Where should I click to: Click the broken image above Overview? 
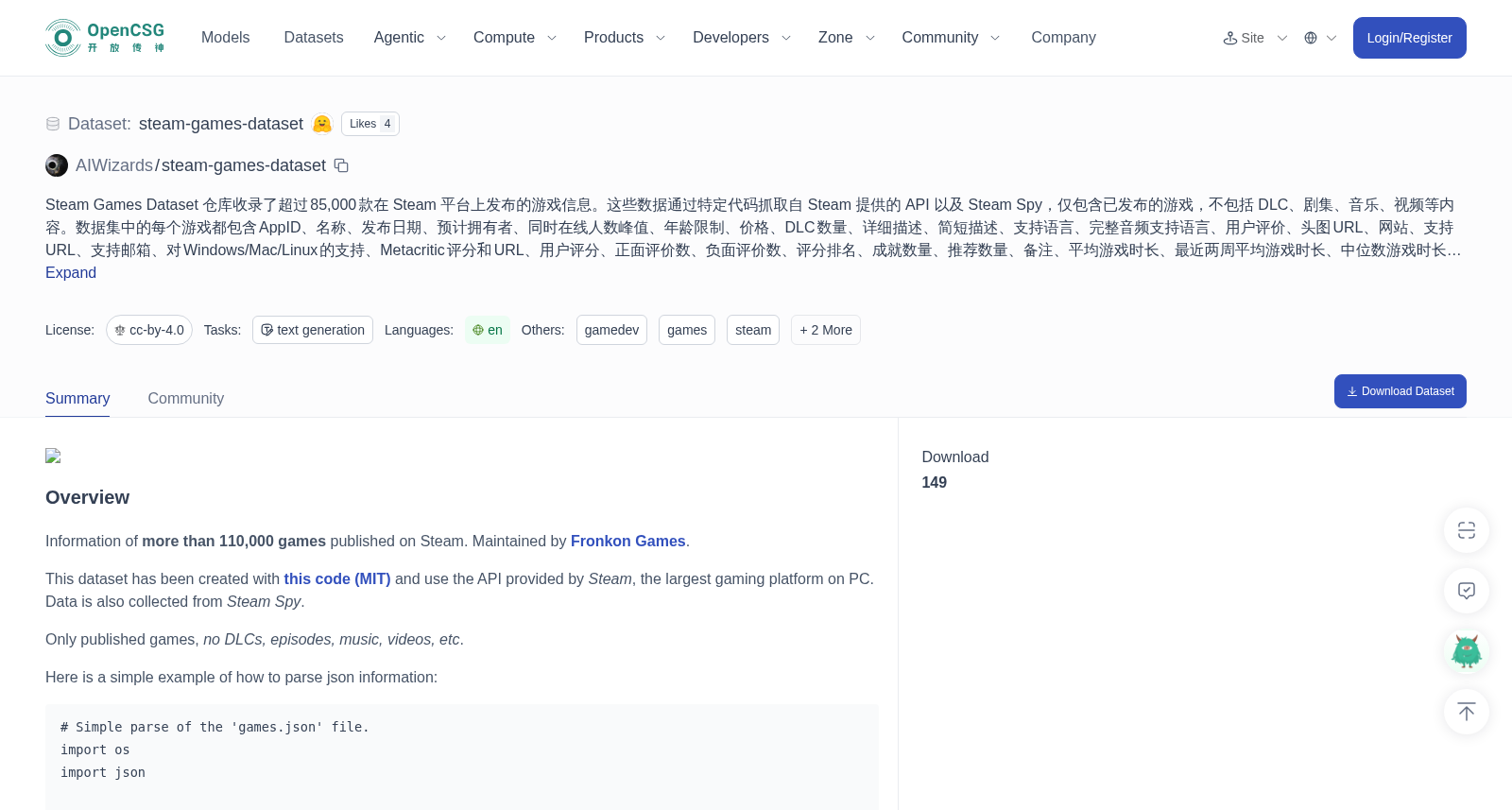pyautogui.click(x=53, y=456)
